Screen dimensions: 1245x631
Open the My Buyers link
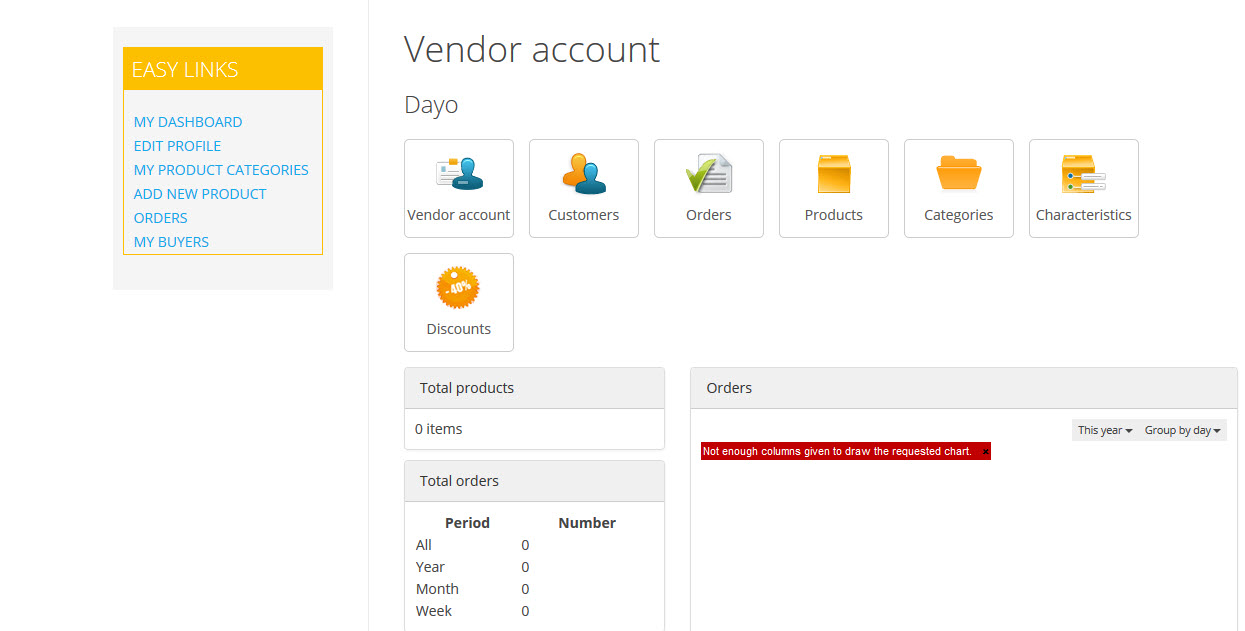172,242
